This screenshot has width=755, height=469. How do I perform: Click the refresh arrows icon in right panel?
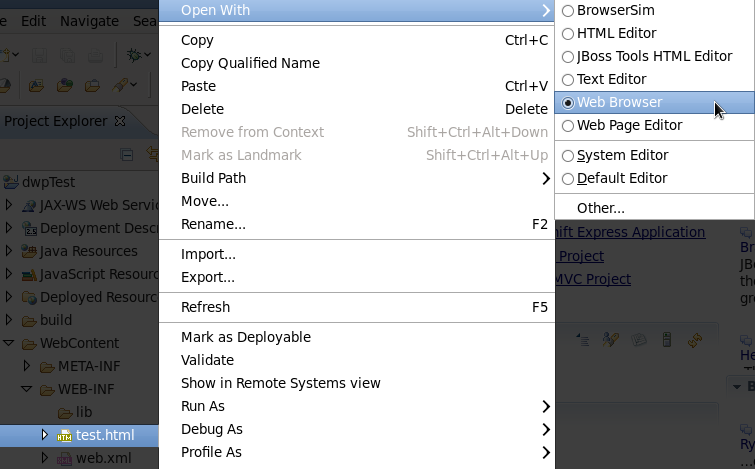pyautogui.click(x=694, y=341)
